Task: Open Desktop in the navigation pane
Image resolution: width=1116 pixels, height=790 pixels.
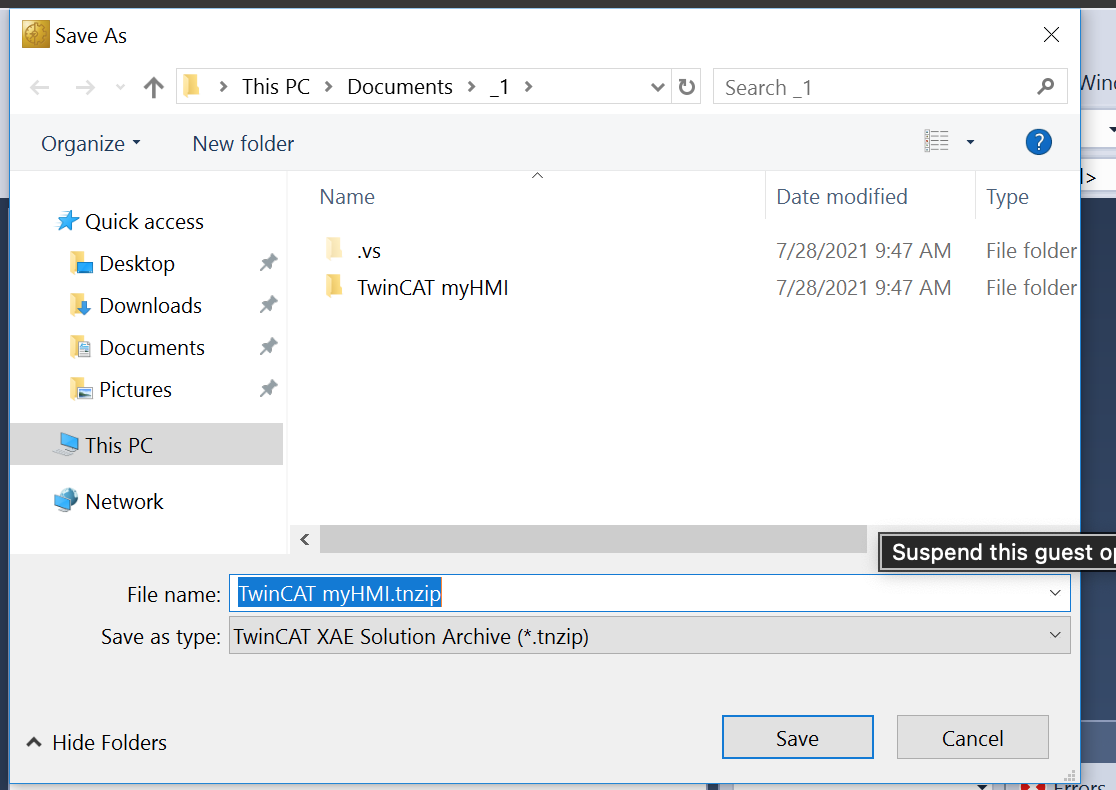Action: click(x=137, y=264)
